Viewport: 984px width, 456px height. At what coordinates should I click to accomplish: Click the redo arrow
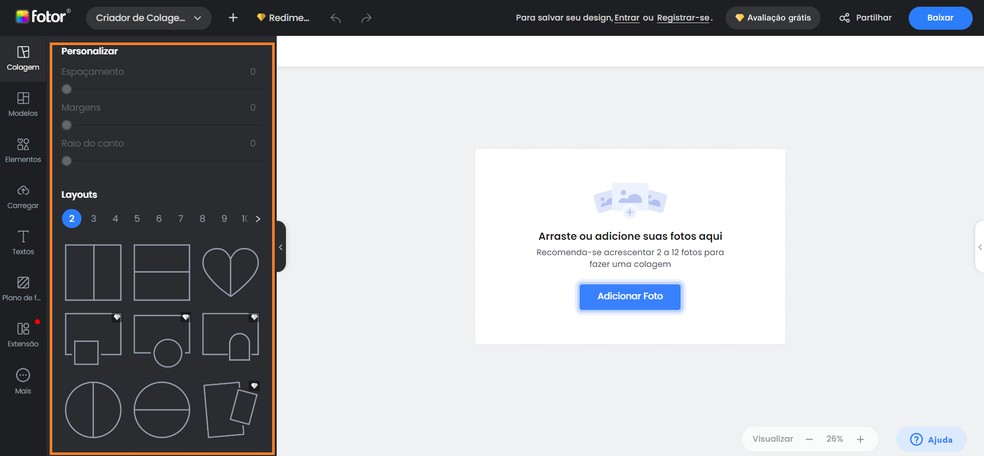click(366, 18)
